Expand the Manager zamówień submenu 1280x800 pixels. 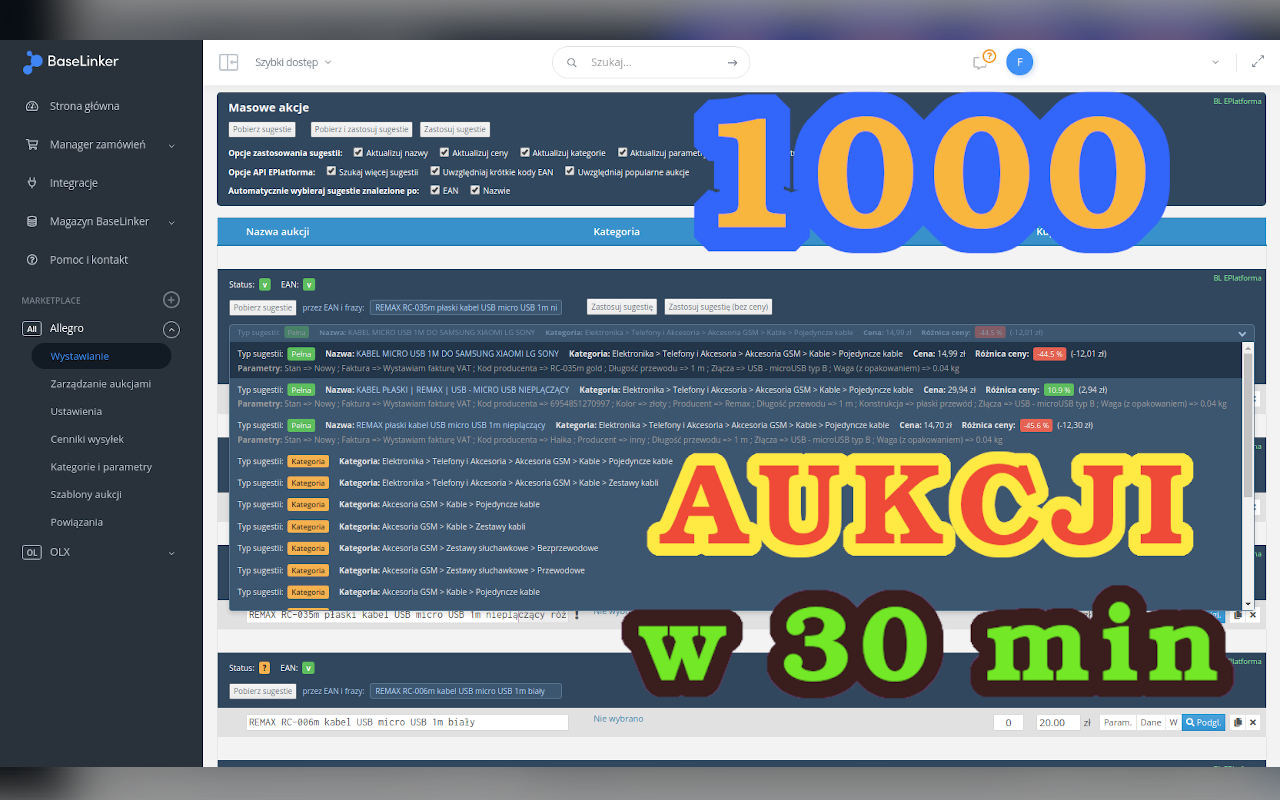pos(172,145)
